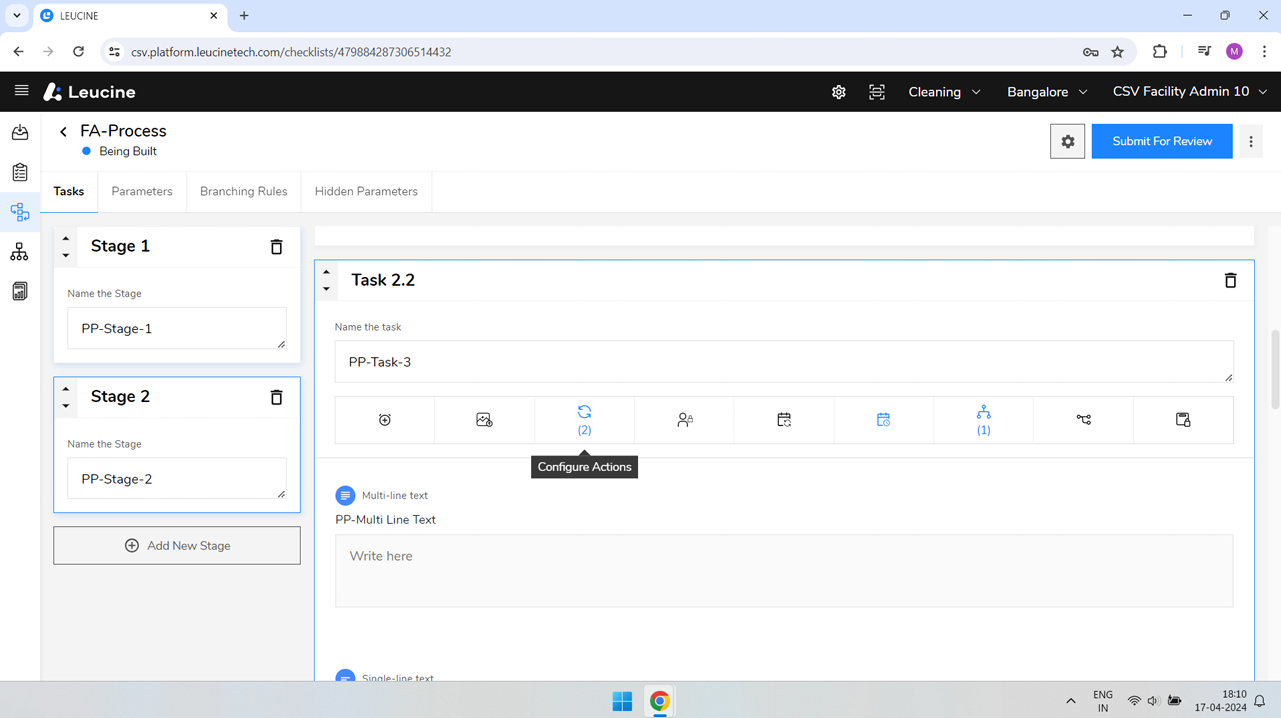Open Windows Start button on taskbar
Image resolution: width=1281 pixels, height=718 pixels.
tap(622, 701)
